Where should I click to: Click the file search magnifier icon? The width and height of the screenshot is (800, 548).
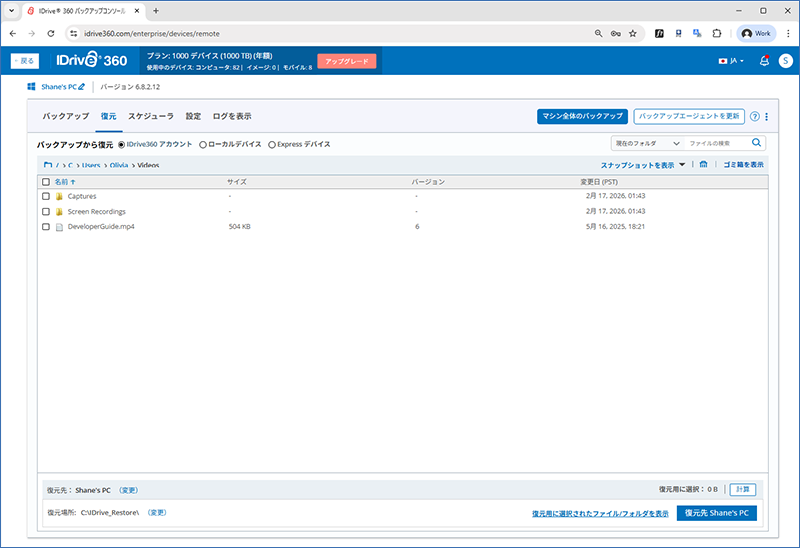[x=757, y=144]
